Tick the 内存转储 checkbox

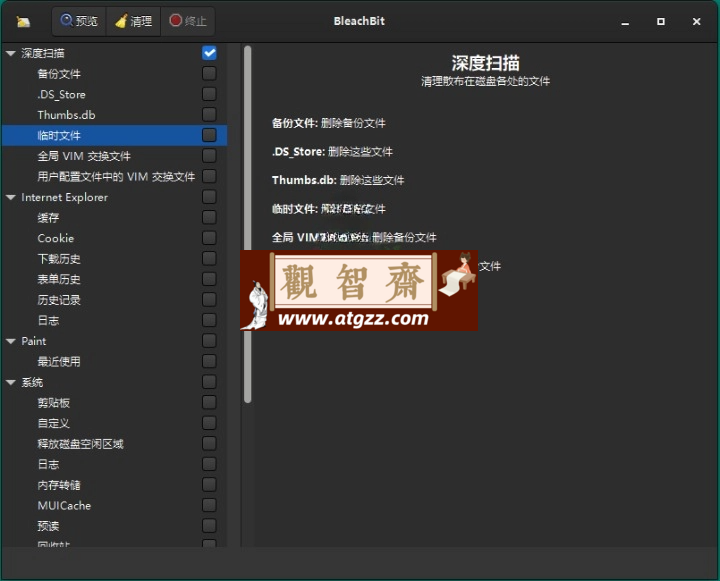pos(209,485)
